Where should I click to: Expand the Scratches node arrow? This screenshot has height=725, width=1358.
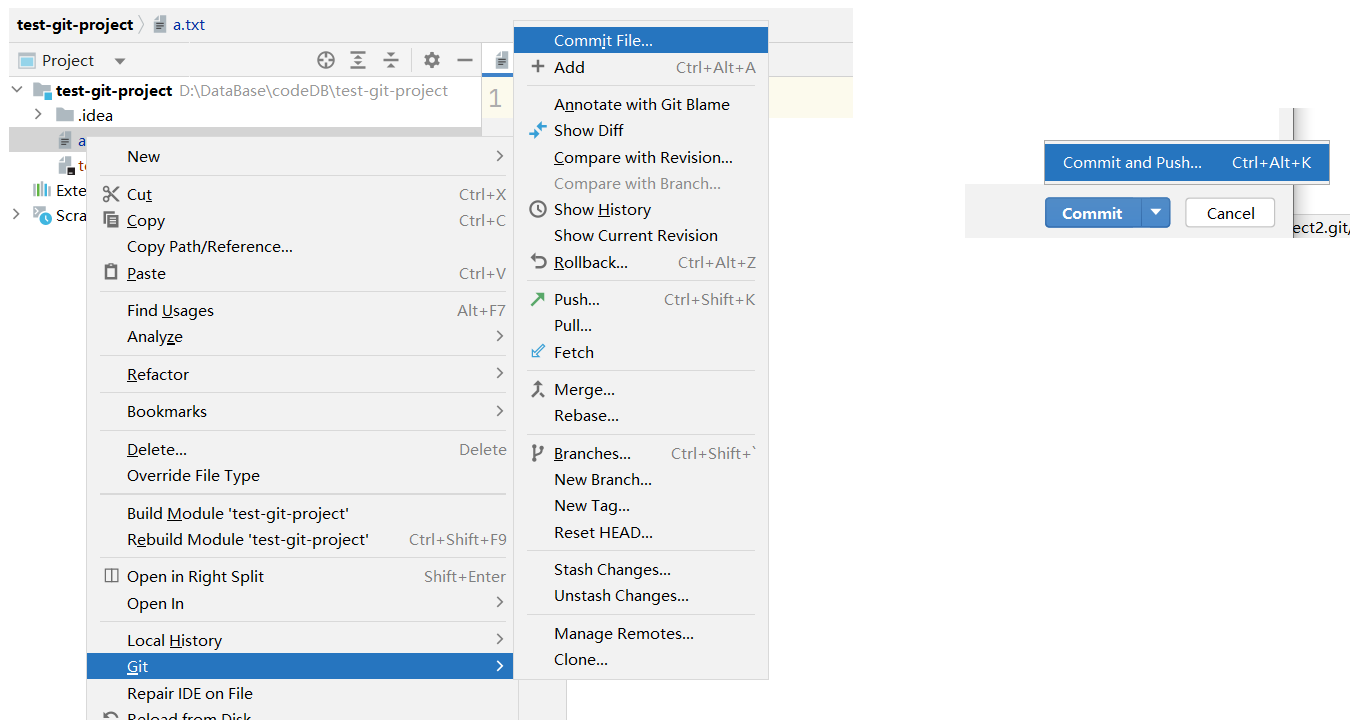[x=16, y=214]
